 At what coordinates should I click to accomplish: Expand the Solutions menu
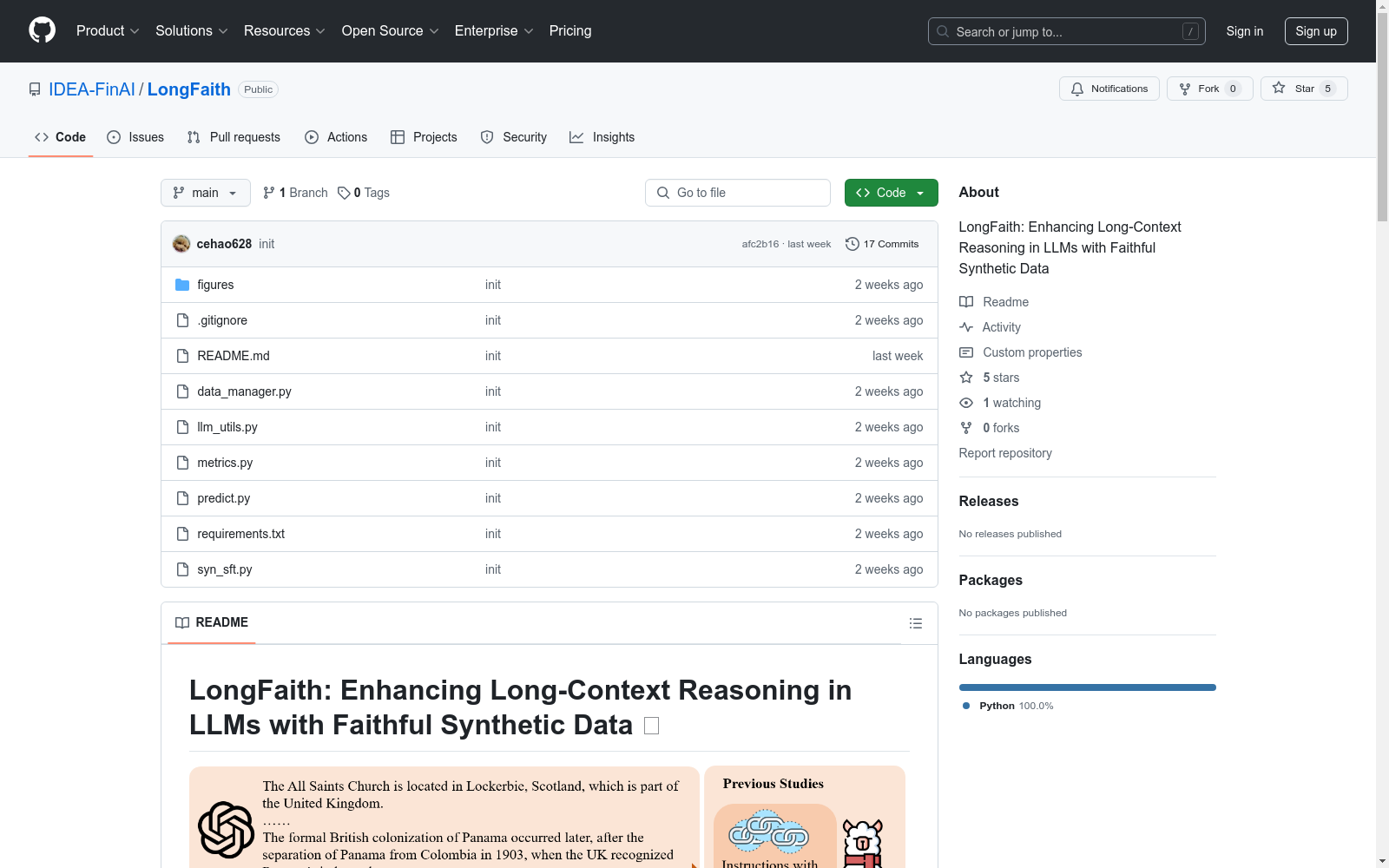click(x=192, y=30)
